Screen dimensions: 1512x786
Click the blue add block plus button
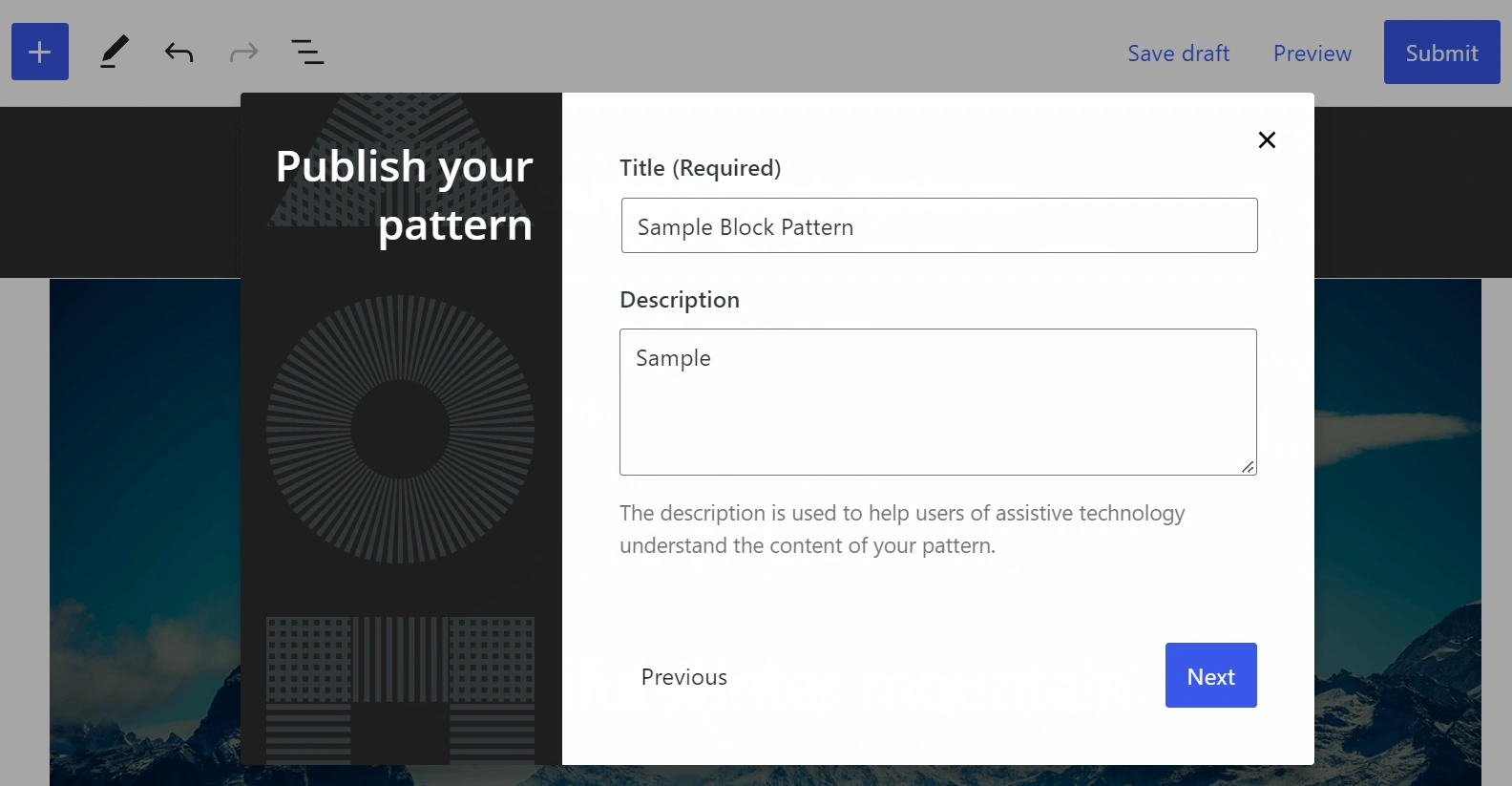(x=40, y=52)
